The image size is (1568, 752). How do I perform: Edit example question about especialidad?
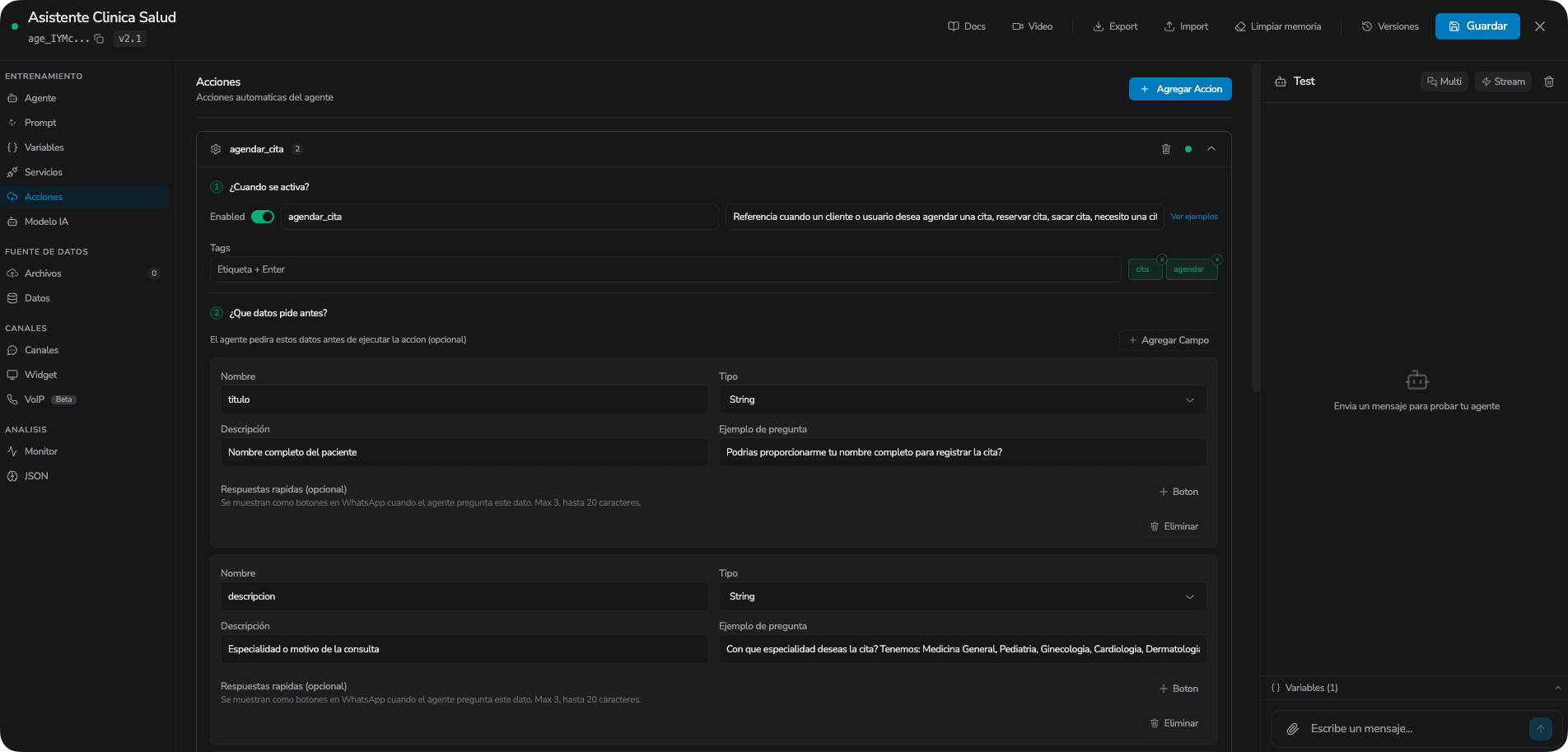click(x=963, y=649)
